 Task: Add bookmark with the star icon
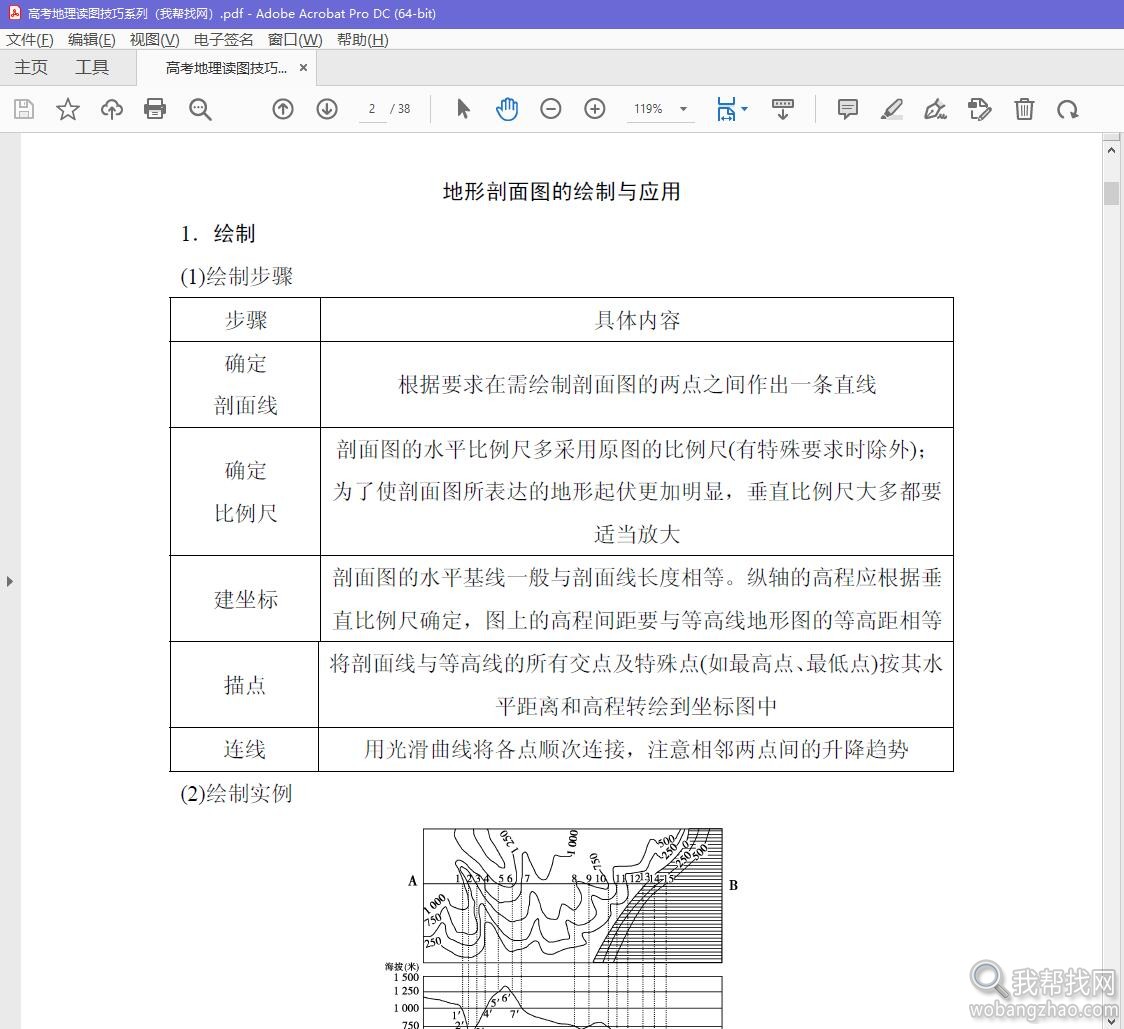(68, 109)
